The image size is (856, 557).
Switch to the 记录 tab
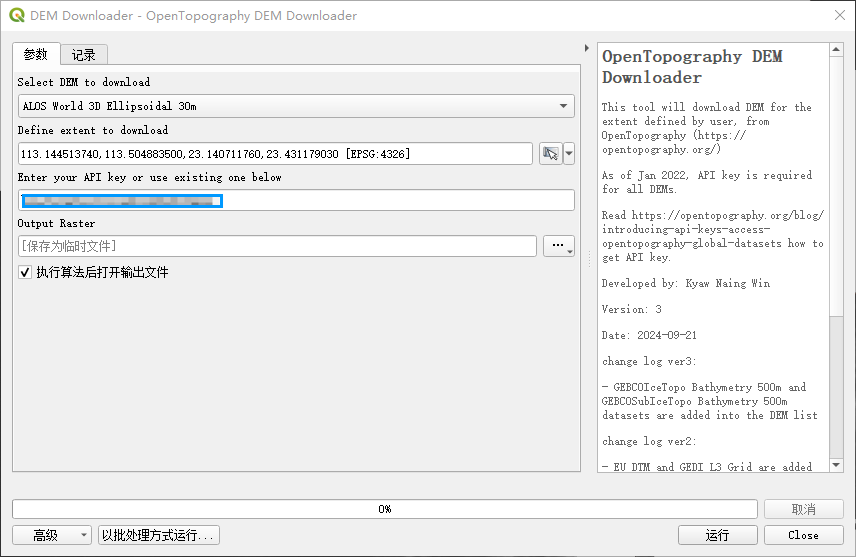tap(84, 55)
